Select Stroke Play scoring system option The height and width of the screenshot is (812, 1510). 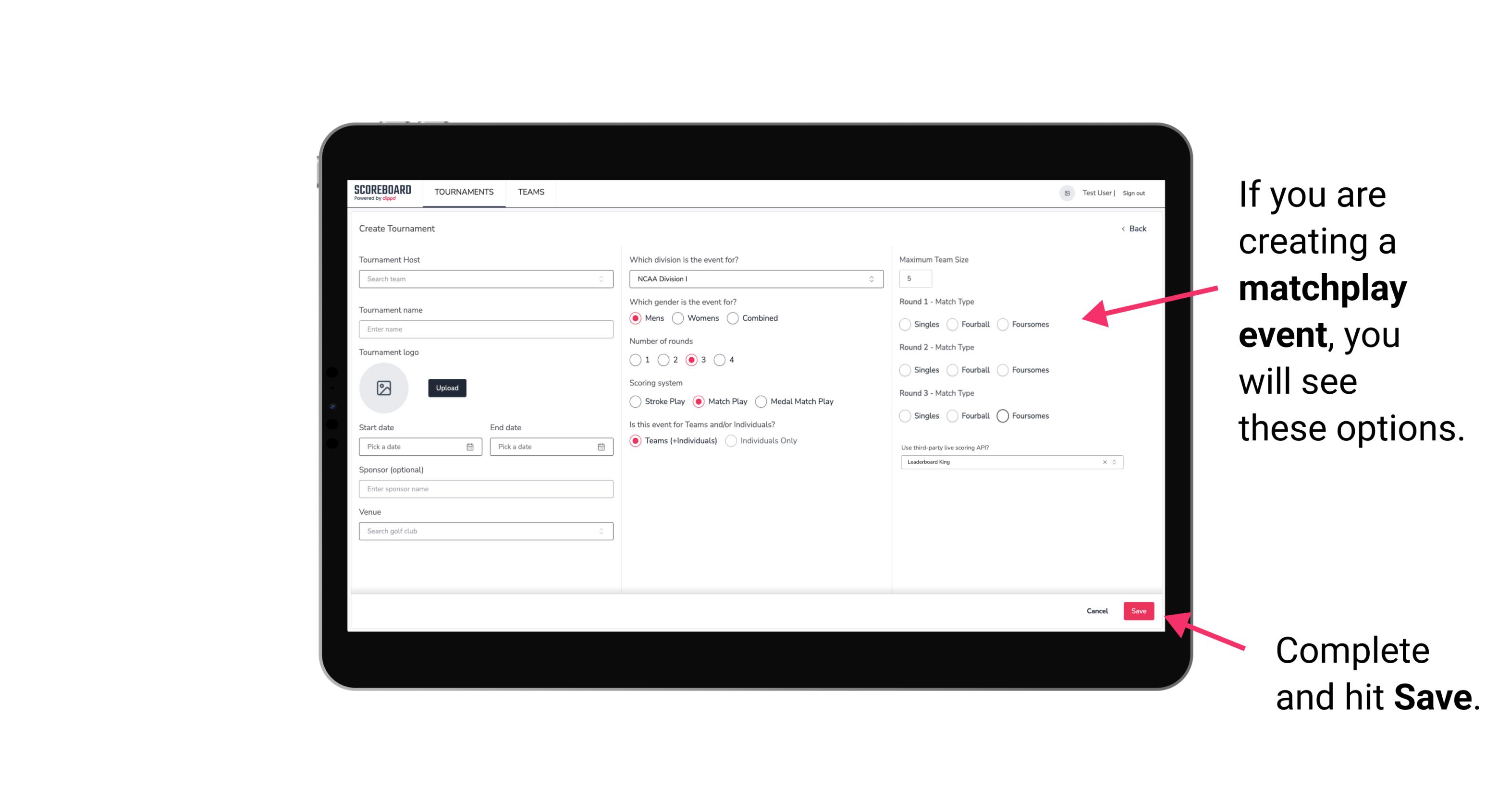pos(633,401)
